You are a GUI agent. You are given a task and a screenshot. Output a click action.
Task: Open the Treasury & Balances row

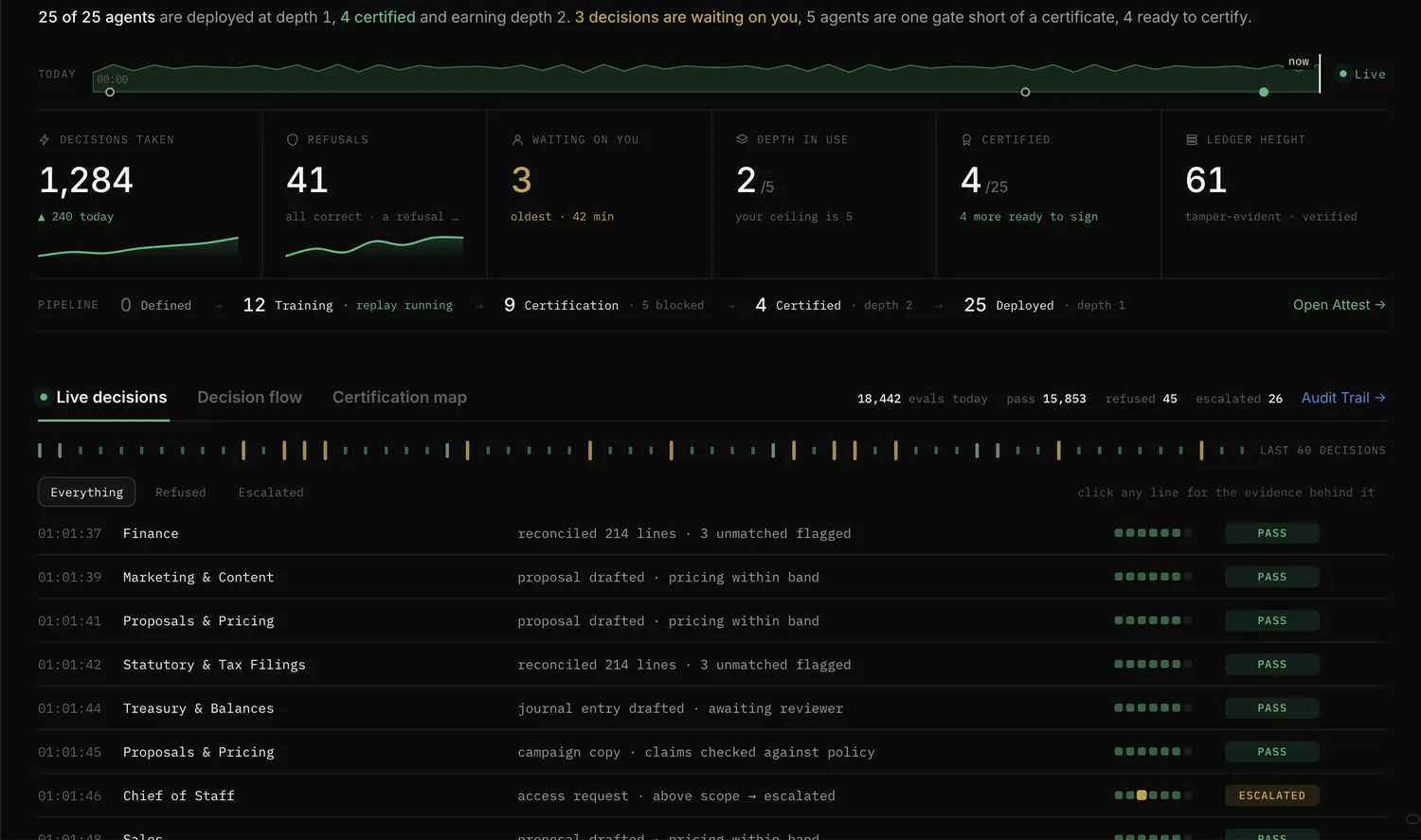(x=712, y=707)
